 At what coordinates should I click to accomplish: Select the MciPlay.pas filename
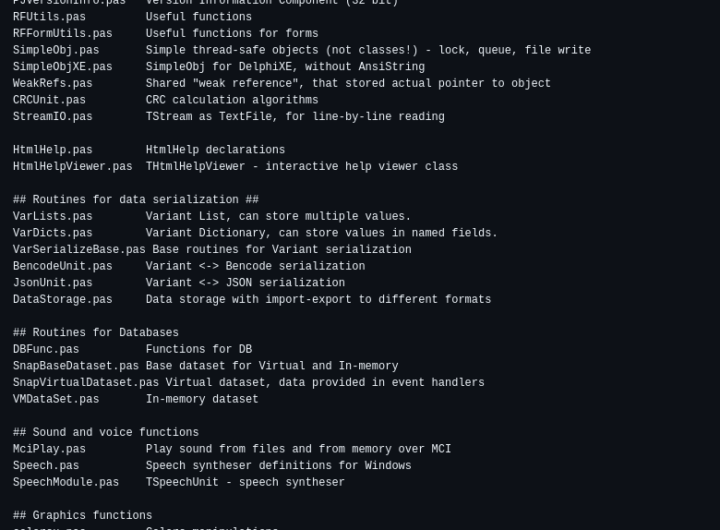pos(49,450)
